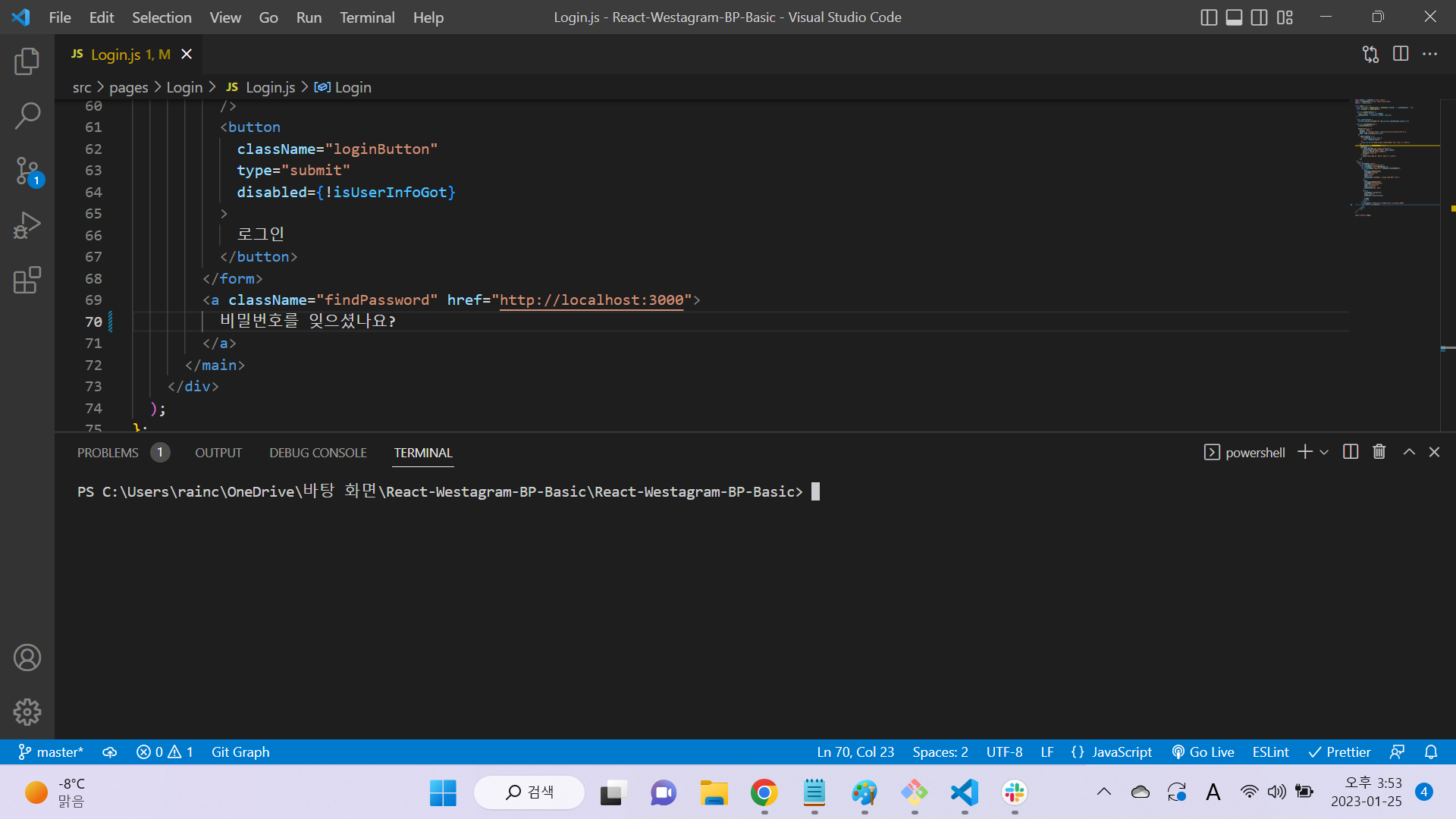Split the terminal panel

tap(1351, 452)
